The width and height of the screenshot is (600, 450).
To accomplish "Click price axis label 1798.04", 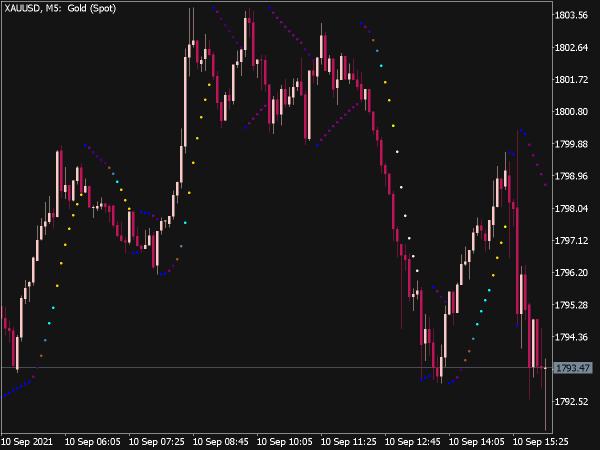I will [x=571, y=209].
